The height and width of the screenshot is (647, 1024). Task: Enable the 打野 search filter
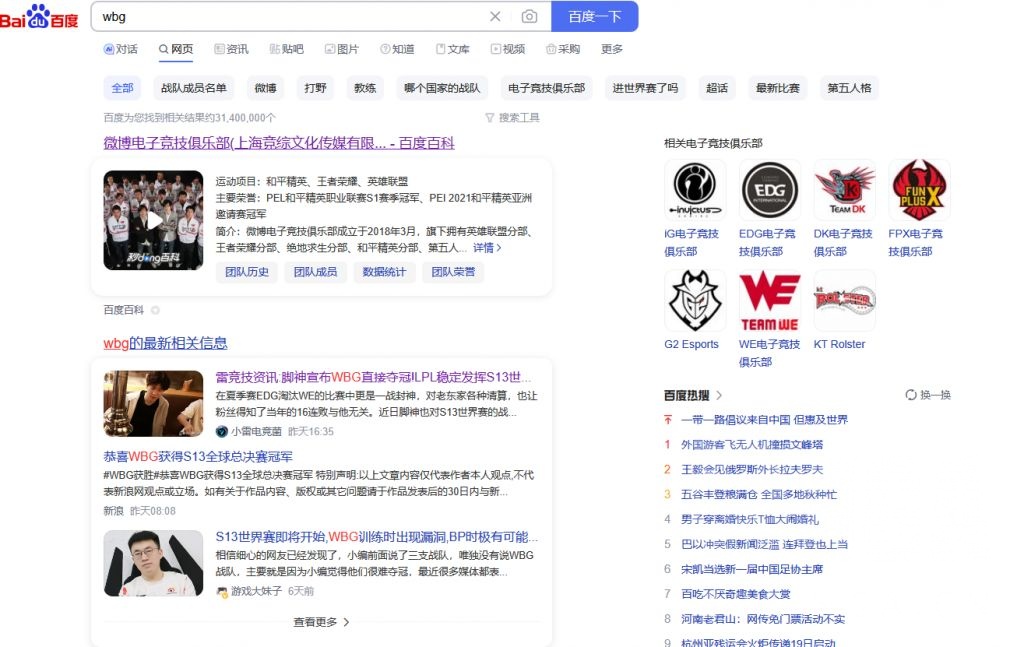click(314, 88)
